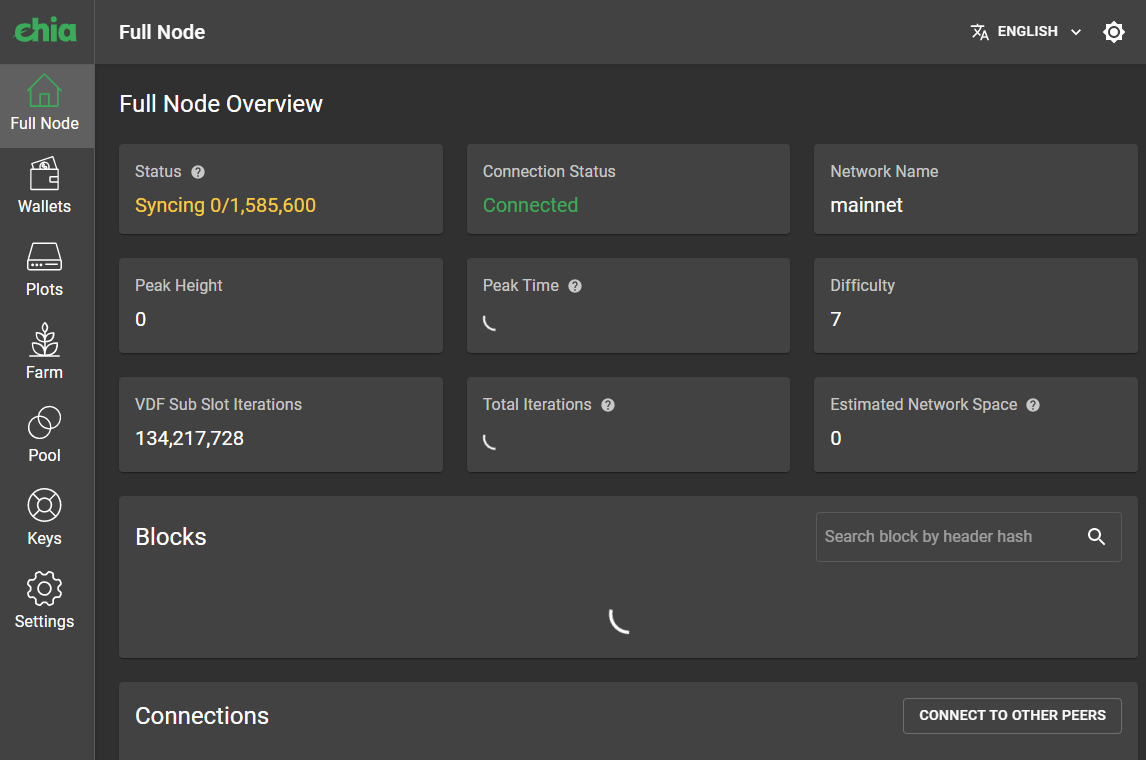Click the Full Node title in the header
Image resolution: width=1146 pixels, height=760 pixels.
[162, 32]
